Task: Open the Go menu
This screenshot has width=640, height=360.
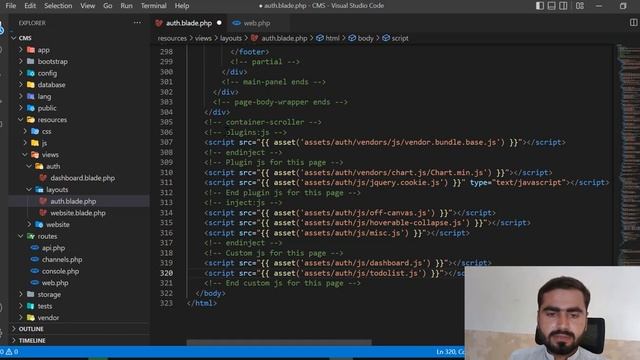Action: pos(107,6)
